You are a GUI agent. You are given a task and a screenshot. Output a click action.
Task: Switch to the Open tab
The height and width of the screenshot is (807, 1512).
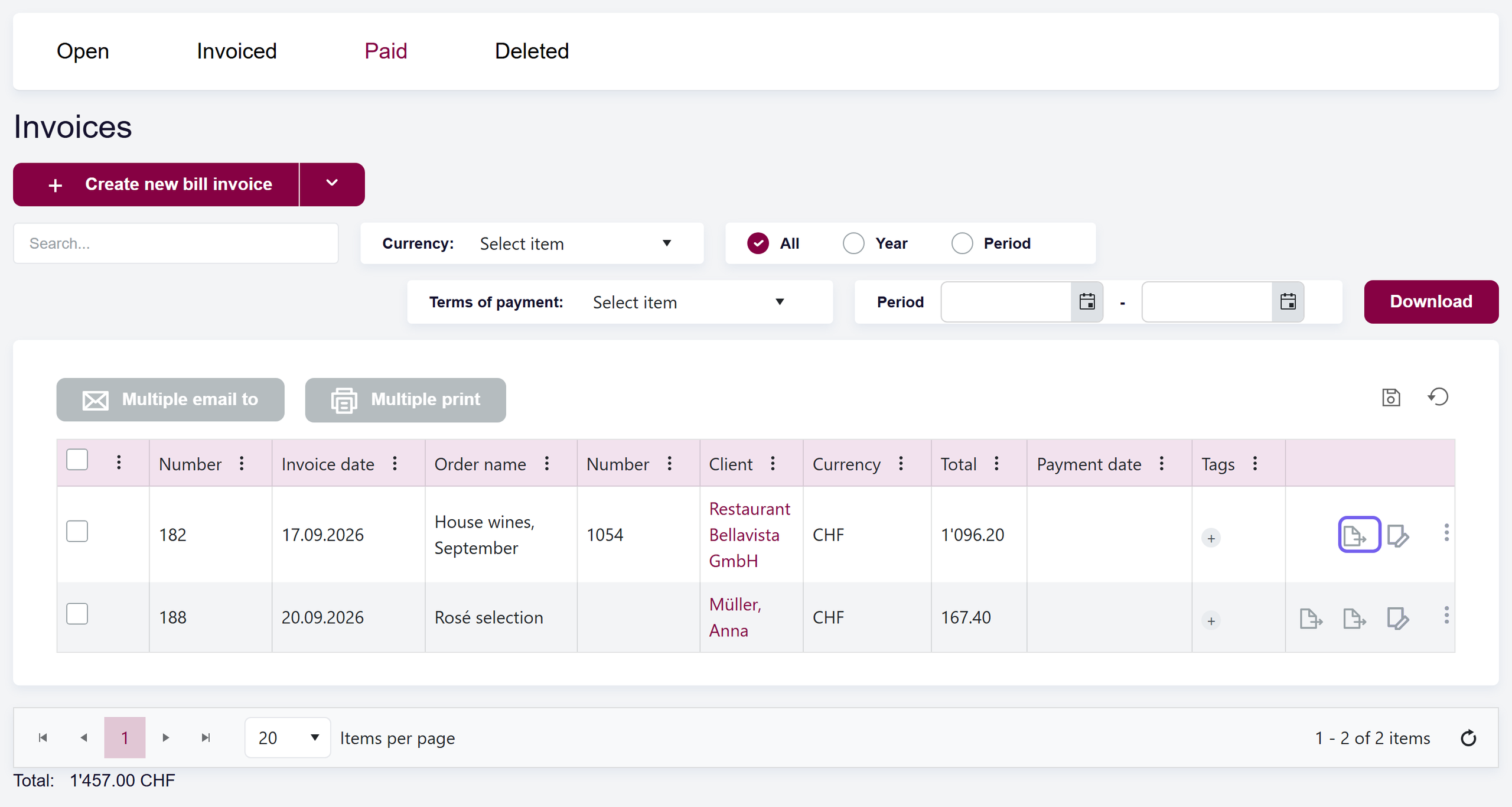(x=83, y=51)
